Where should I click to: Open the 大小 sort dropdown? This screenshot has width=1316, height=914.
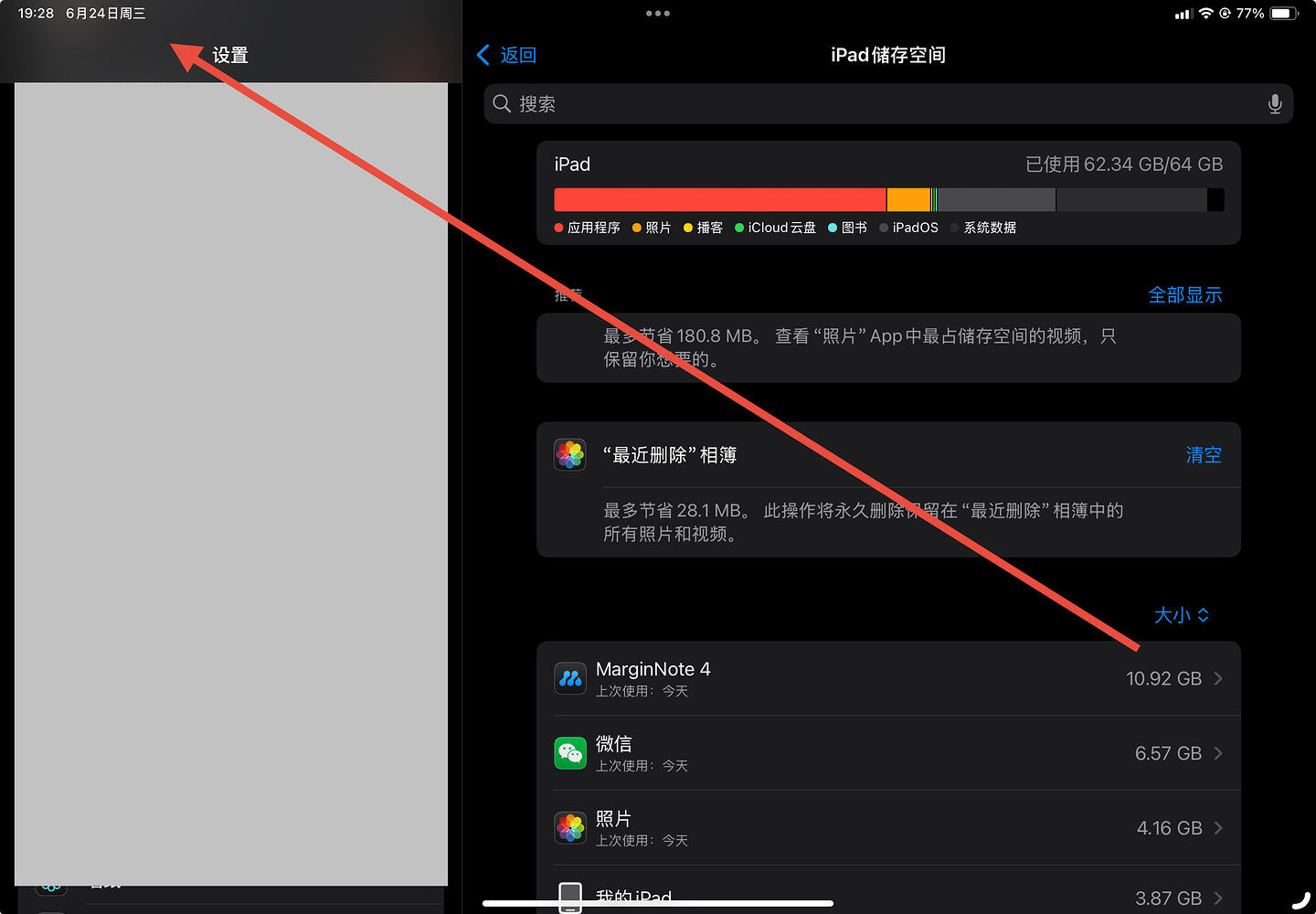1182,615
